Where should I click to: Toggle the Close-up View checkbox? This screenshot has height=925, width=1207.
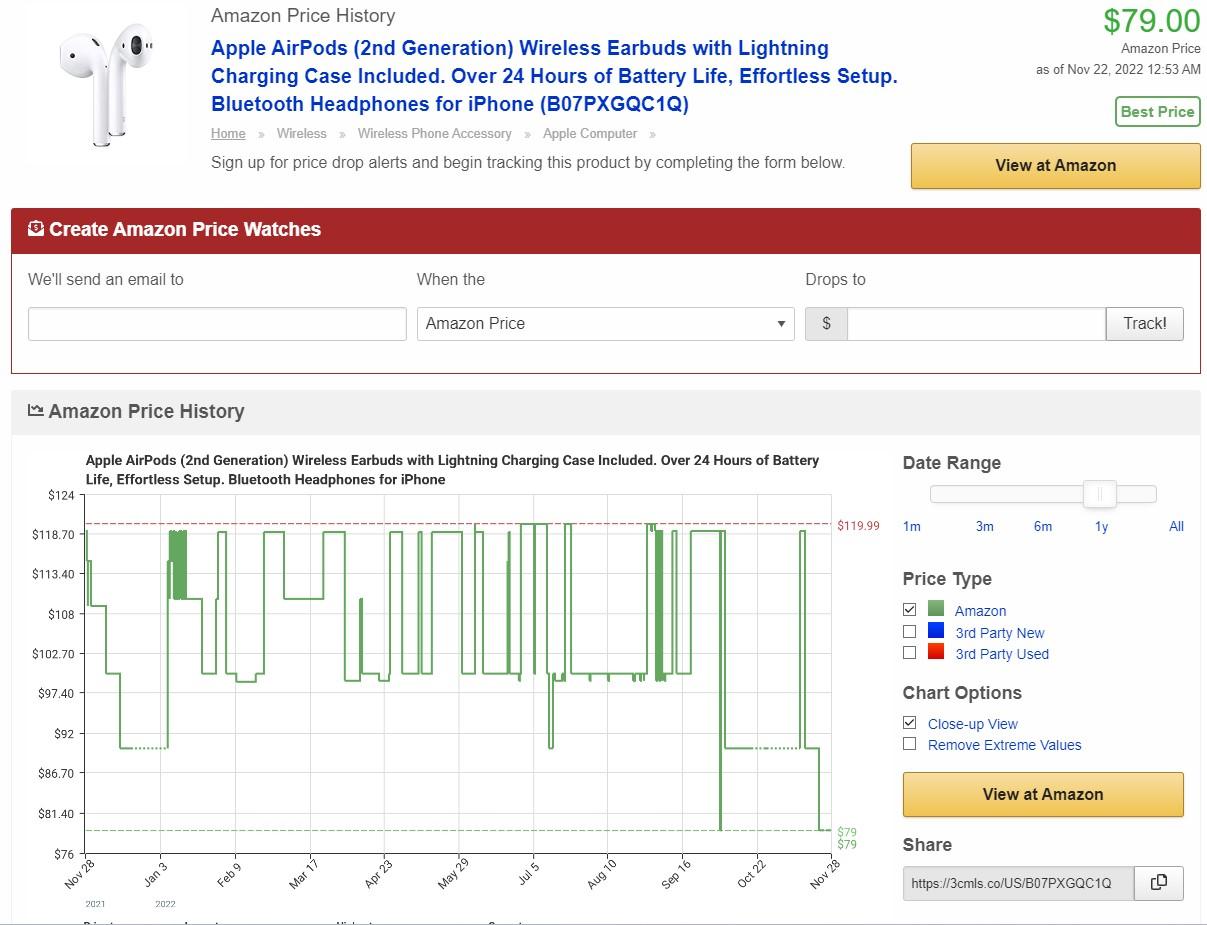tap(909, 722)
